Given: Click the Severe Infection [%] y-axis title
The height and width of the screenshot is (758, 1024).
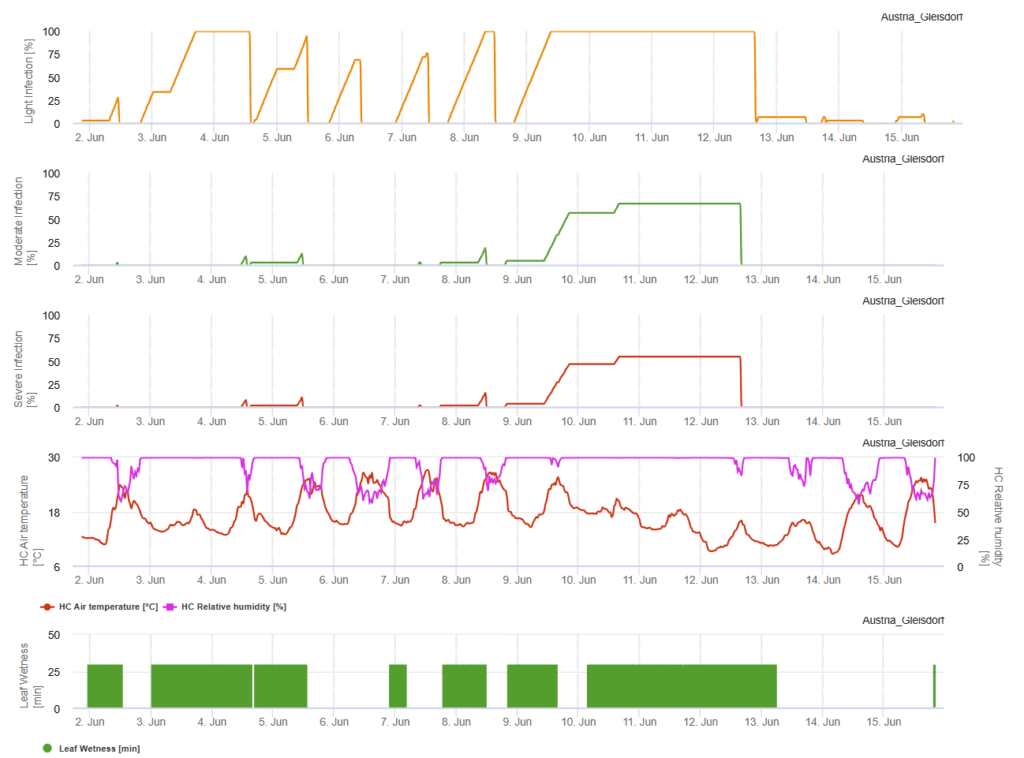Looking at the screenshot, I should click(24, 361).
